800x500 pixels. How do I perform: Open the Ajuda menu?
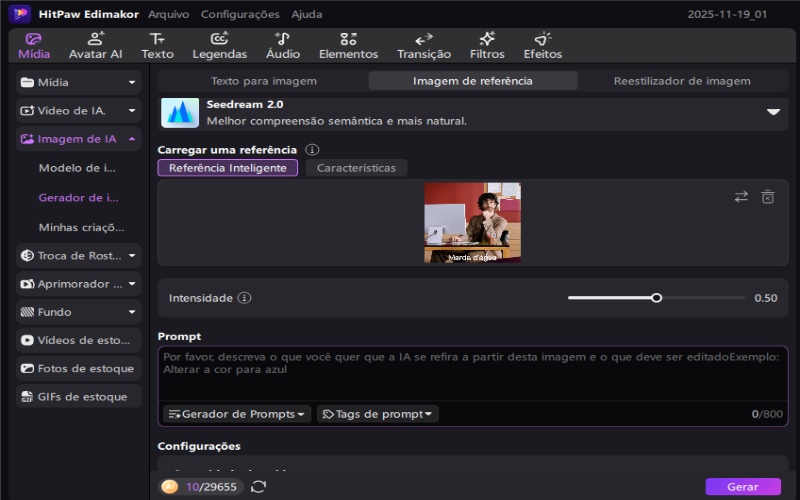307,14
